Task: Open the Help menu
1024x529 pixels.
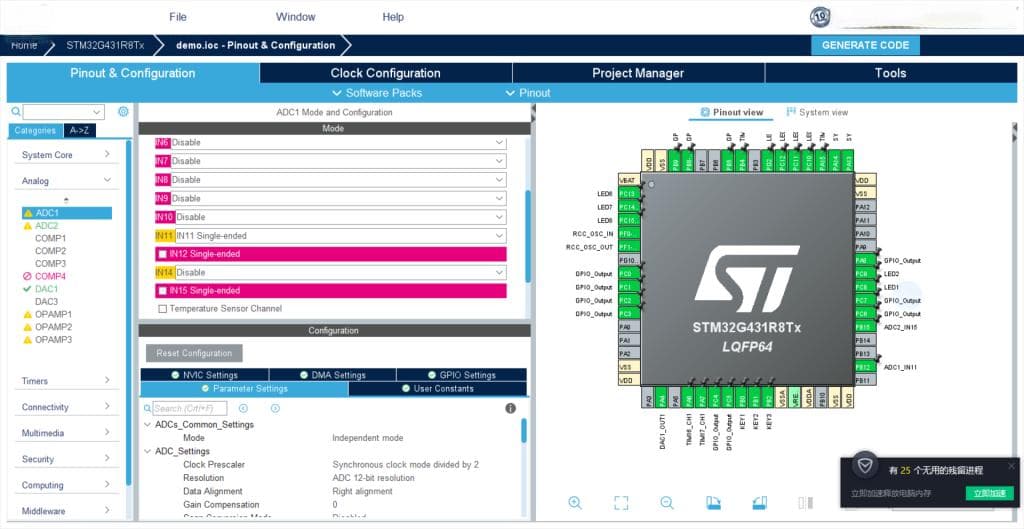Action: (x=392, y=17)
